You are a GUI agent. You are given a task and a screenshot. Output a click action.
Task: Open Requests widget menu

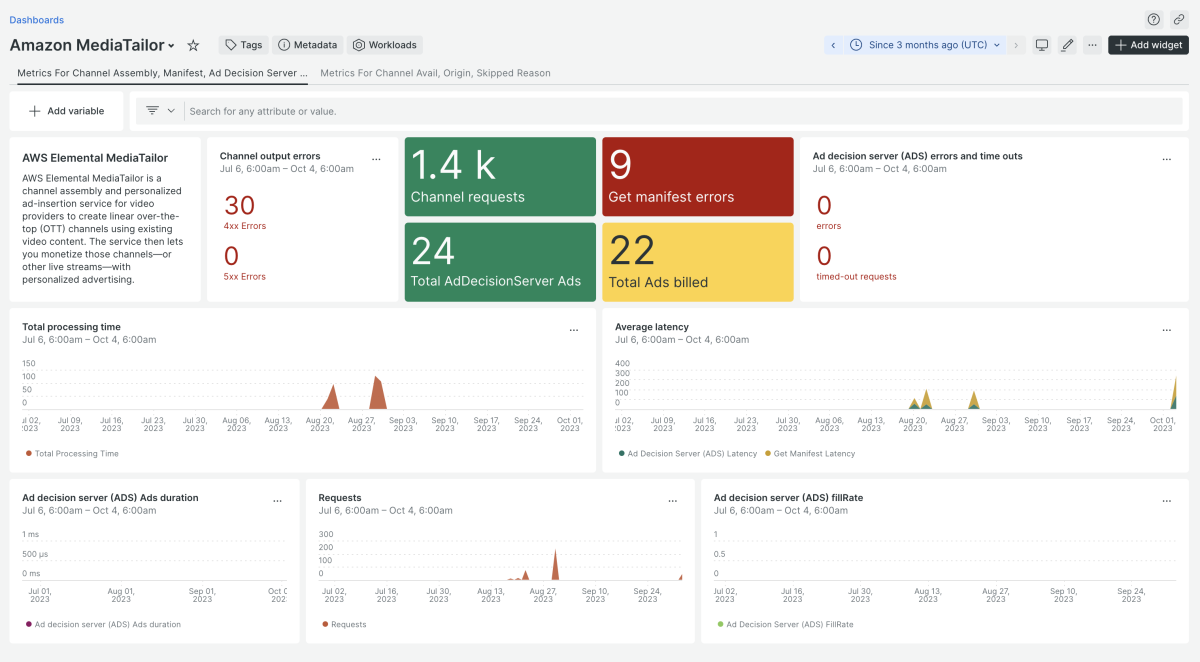673,501
